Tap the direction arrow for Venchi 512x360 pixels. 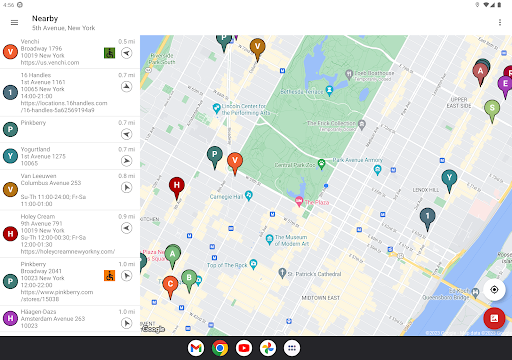click(x=126, y=53)
